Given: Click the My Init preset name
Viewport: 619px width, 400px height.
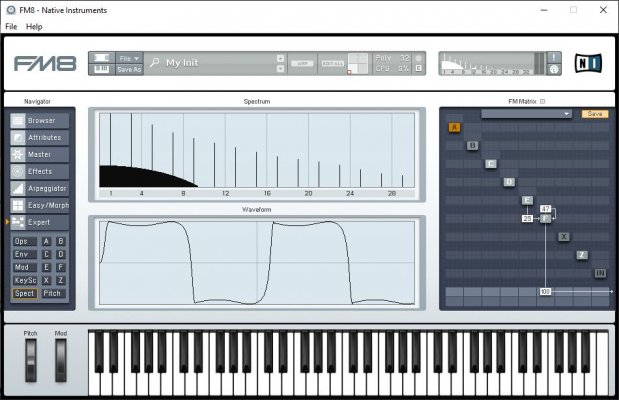Looking at the screenshot, I should click(182, 63).
